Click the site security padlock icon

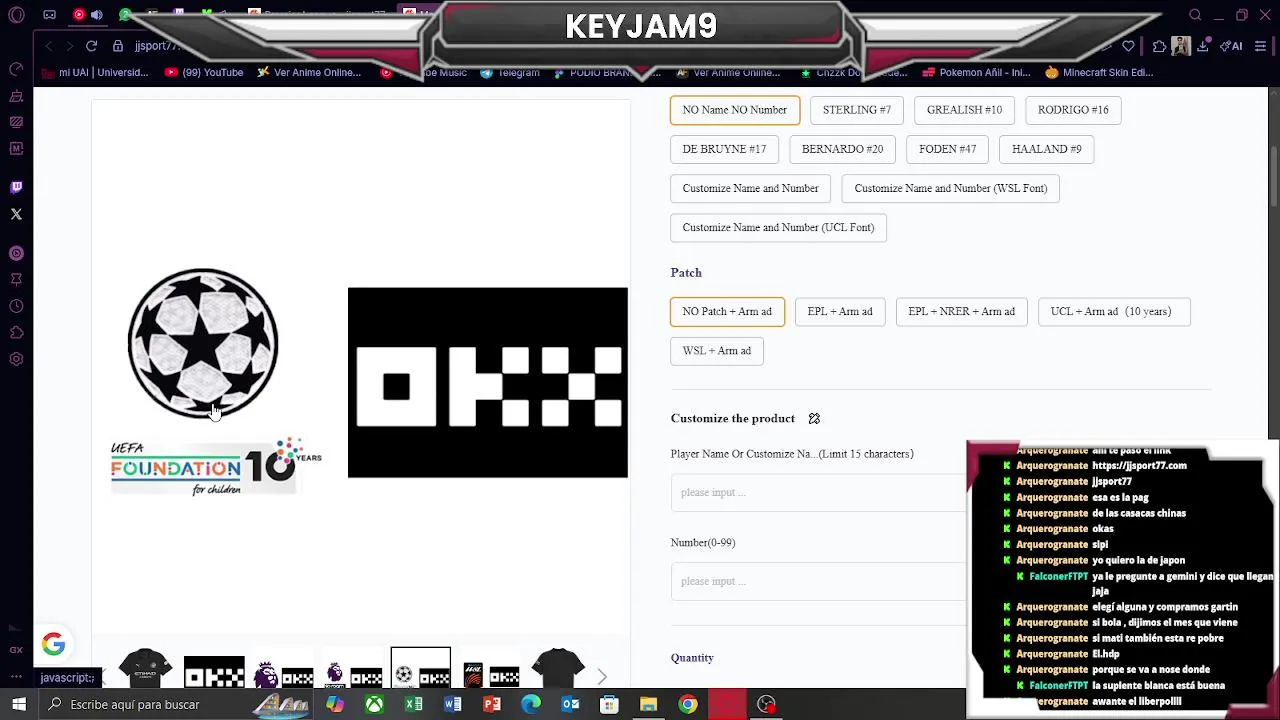pos(118,46)
